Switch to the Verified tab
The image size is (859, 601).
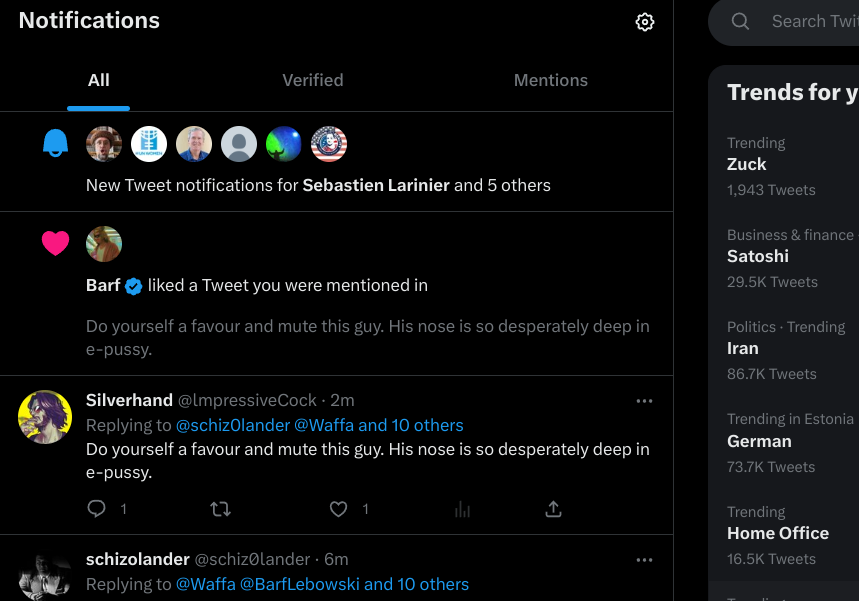[312, 80]
